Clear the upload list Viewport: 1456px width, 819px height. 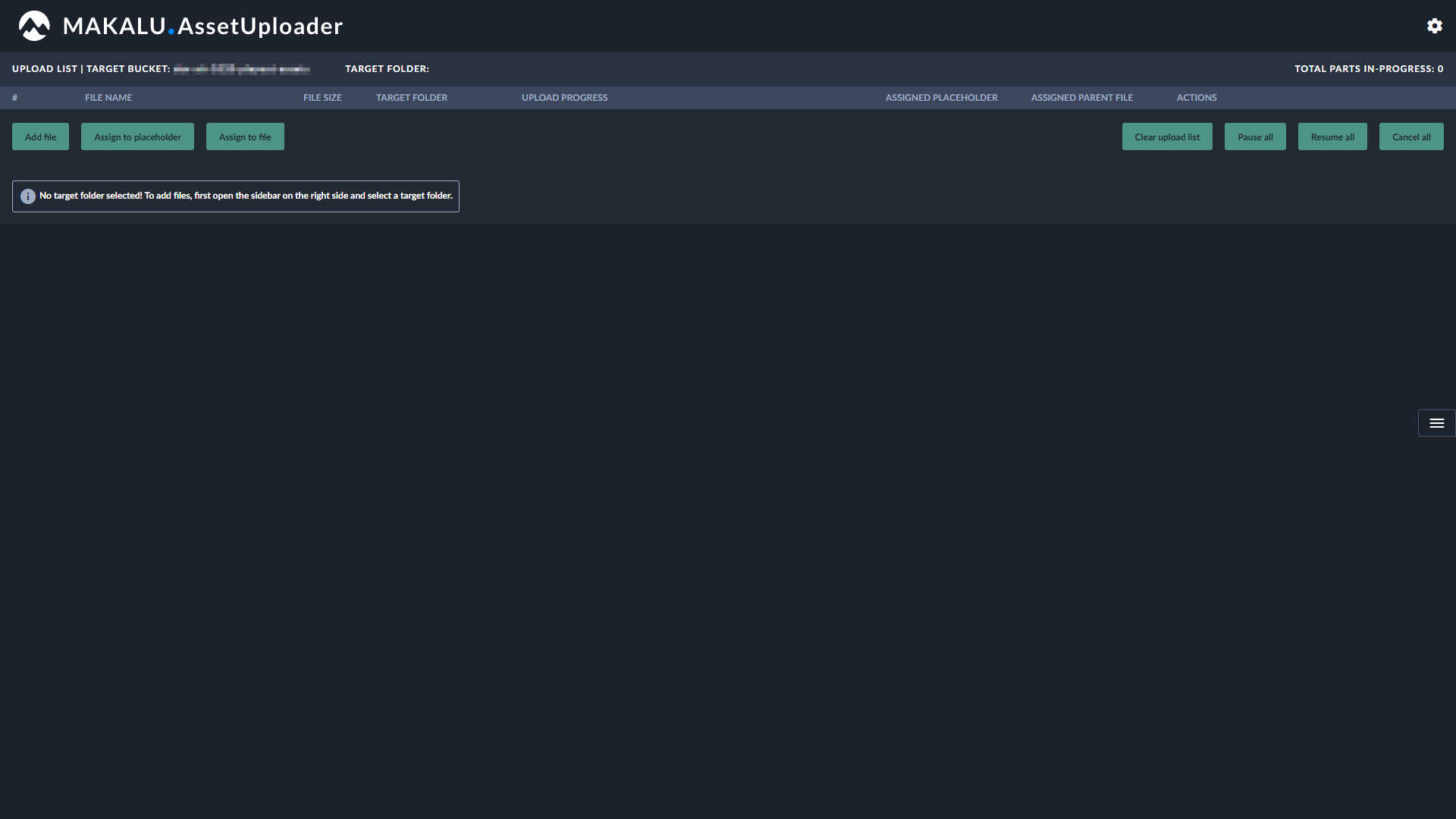pos(1167,136)
